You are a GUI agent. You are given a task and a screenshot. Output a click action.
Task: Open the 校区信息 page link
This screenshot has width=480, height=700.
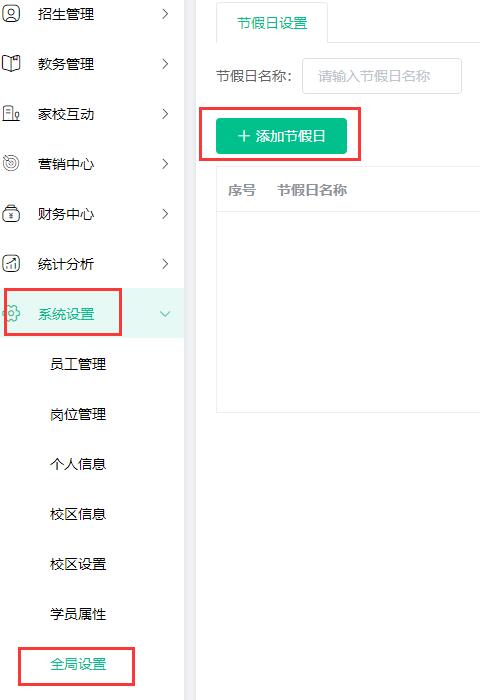tap(78, 514)
